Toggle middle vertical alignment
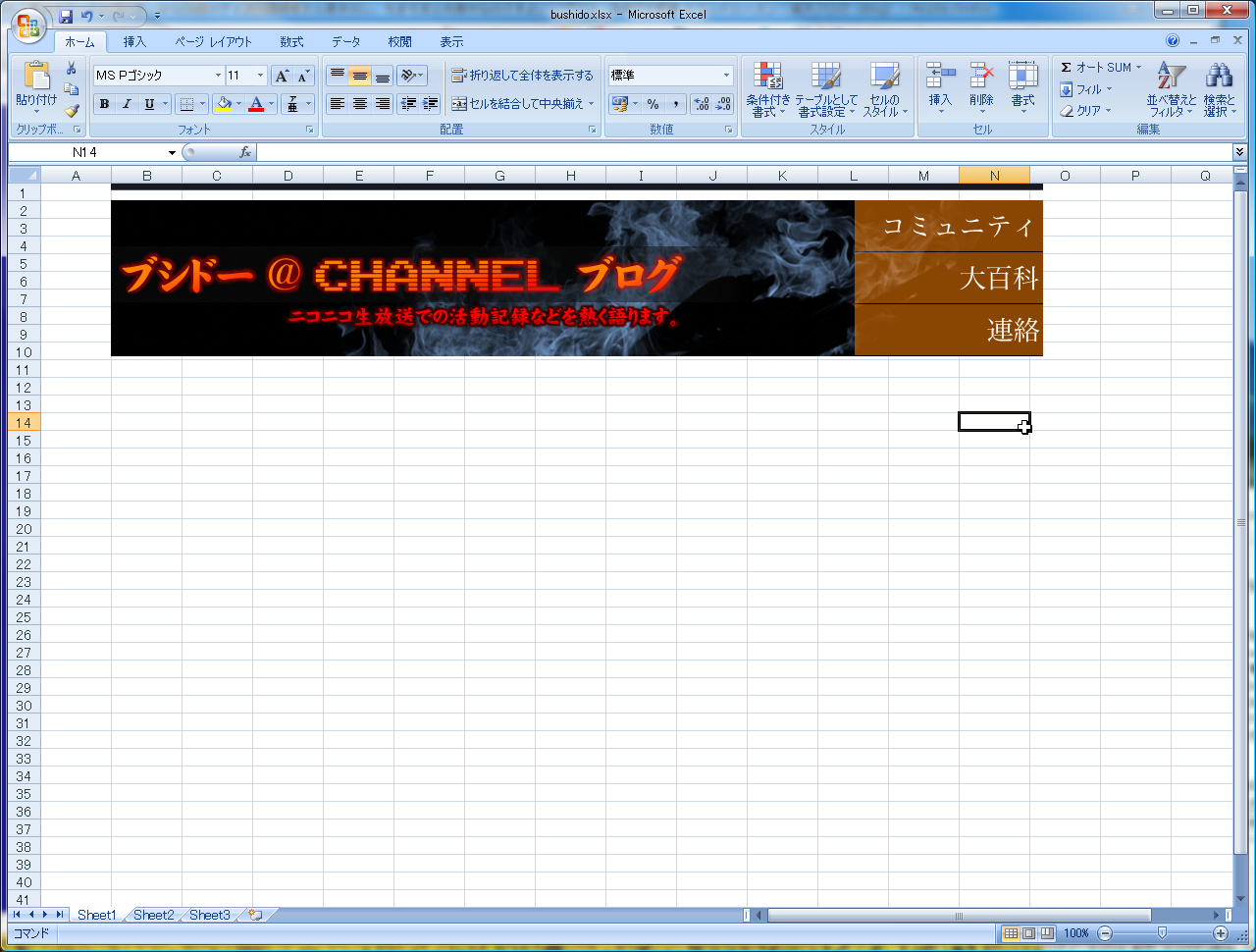The height and width of the screenshot is (952, 1256). click(360, 76)
